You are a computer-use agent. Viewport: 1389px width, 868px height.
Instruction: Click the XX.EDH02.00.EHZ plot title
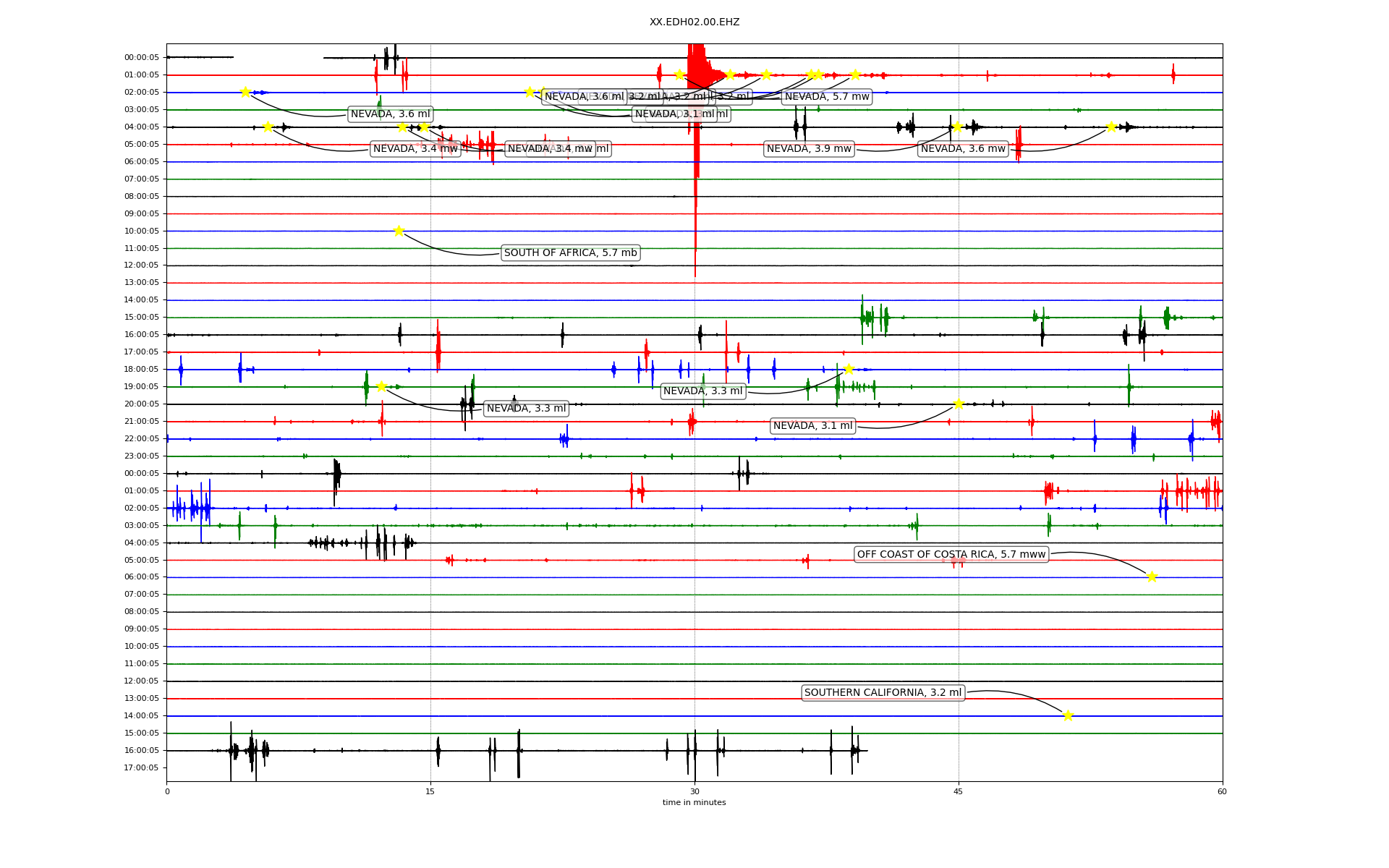(694, 22)
